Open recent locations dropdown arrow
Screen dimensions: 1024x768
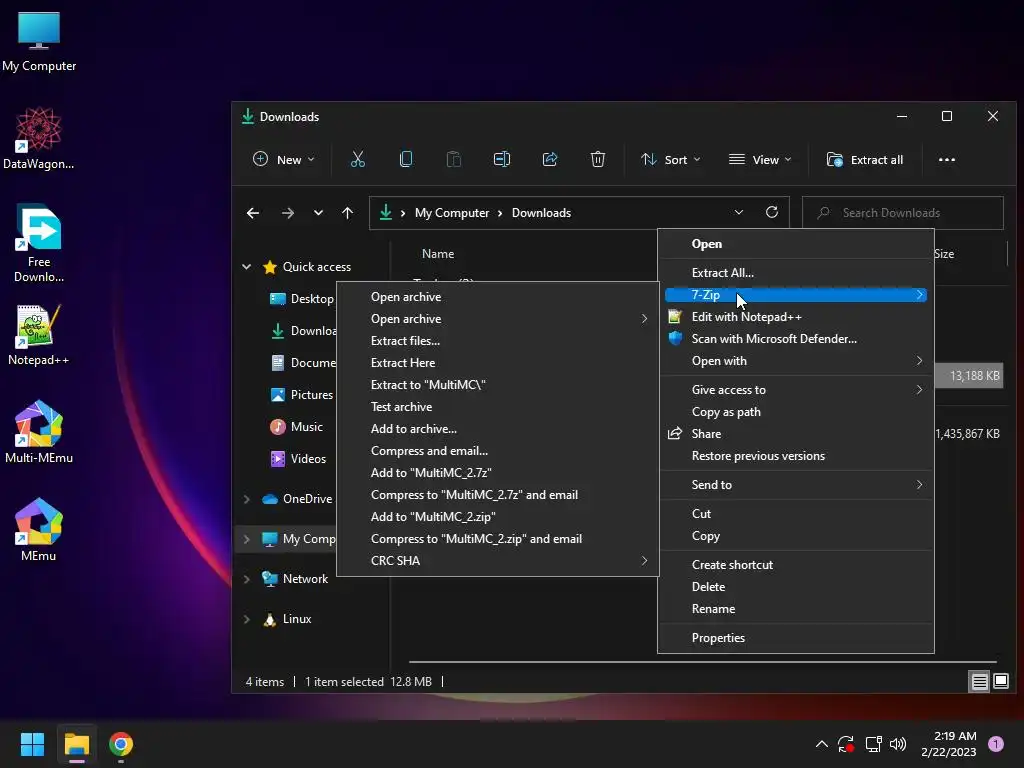318,213
